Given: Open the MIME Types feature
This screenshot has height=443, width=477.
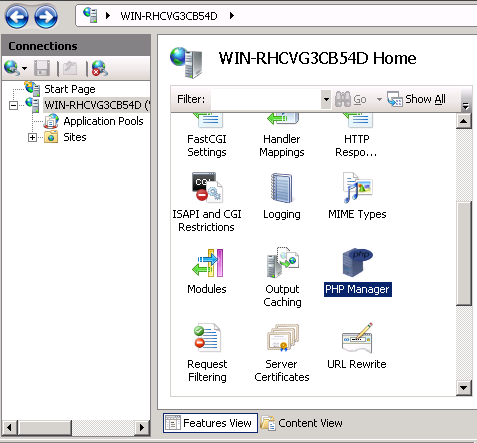Looking at the screenshot, I should click(357, 196).
